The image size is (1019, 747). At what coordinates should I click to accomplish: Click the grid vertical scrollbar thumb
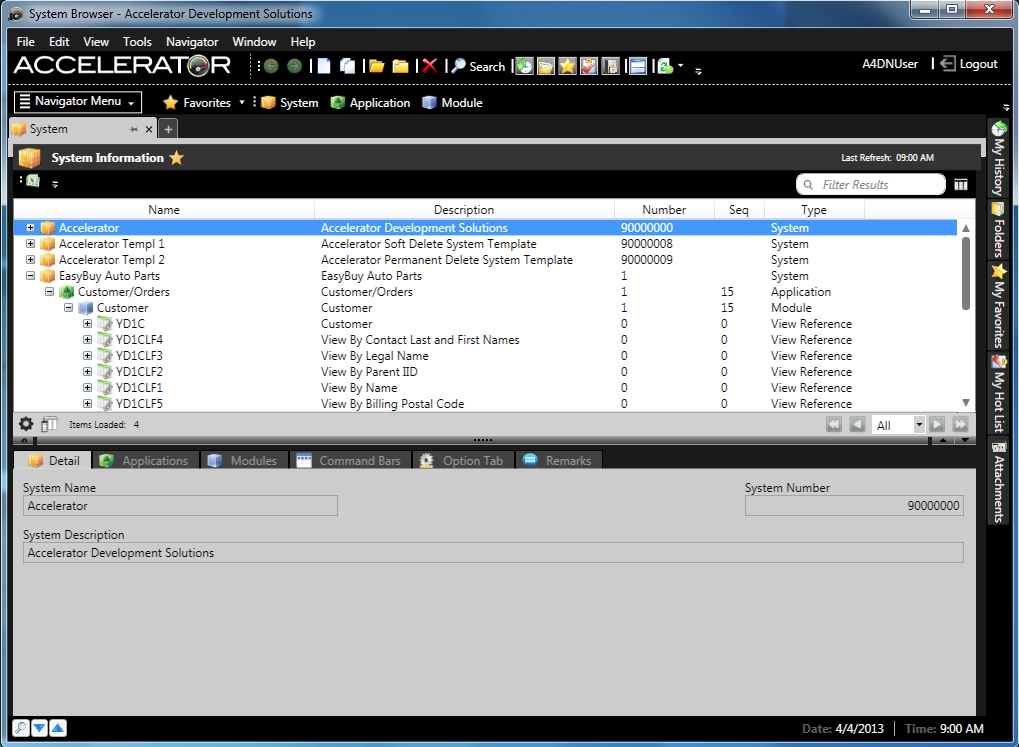pos(966,273)
